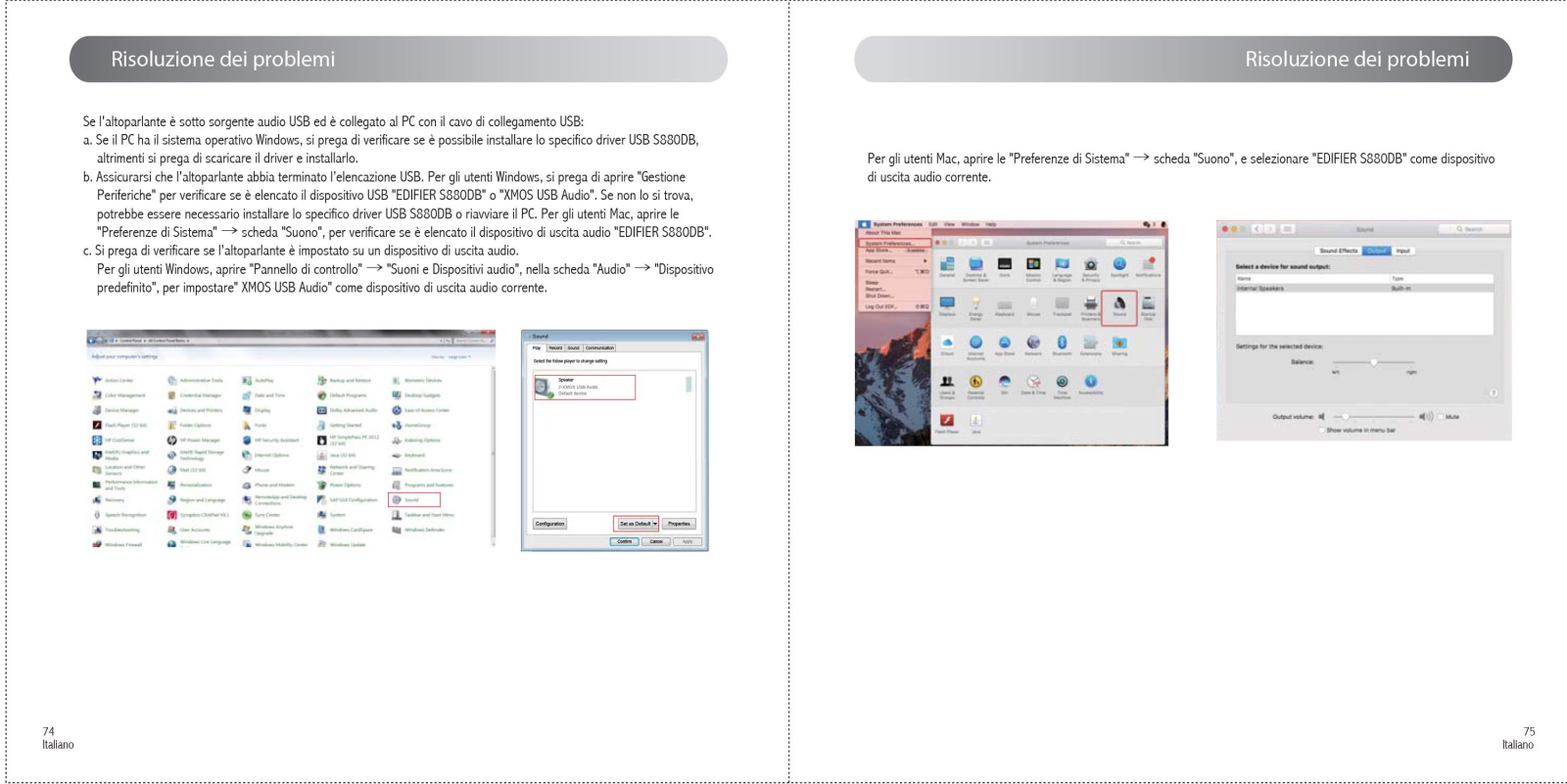Screen dimensions: 1567x784
Task: Expand Recent Items submenu in Apple menu
Action: [x=896, y=260]
